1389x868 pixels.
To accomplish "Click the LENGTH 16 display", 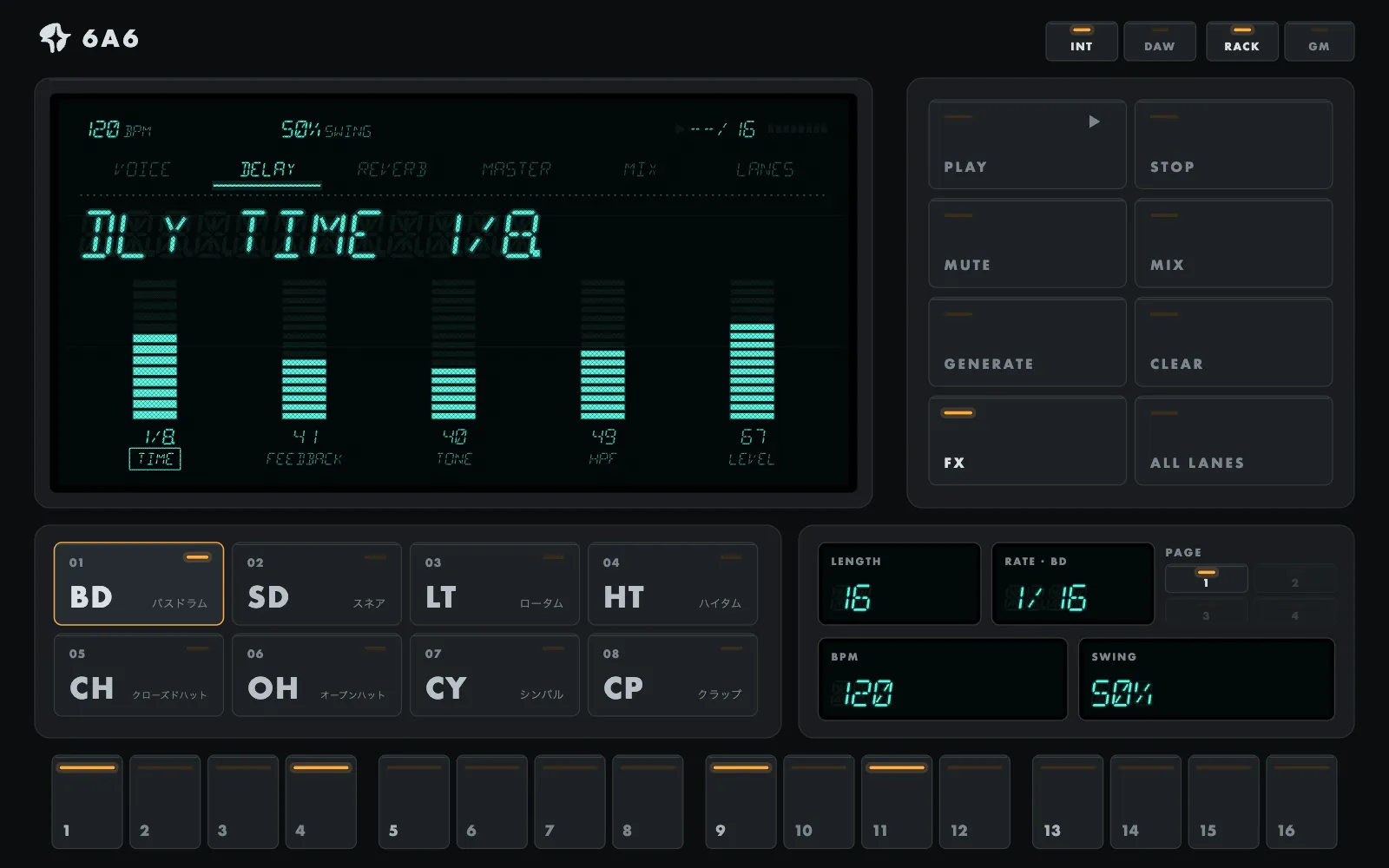I will (899, 584).
